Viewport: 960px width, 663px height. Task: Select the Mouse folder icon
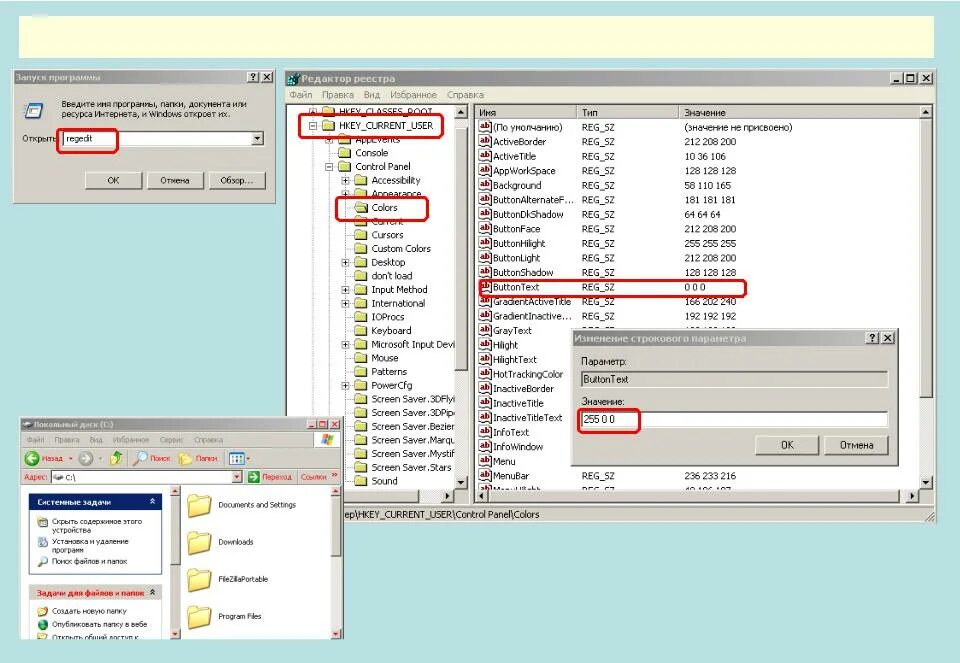(361, 358)
